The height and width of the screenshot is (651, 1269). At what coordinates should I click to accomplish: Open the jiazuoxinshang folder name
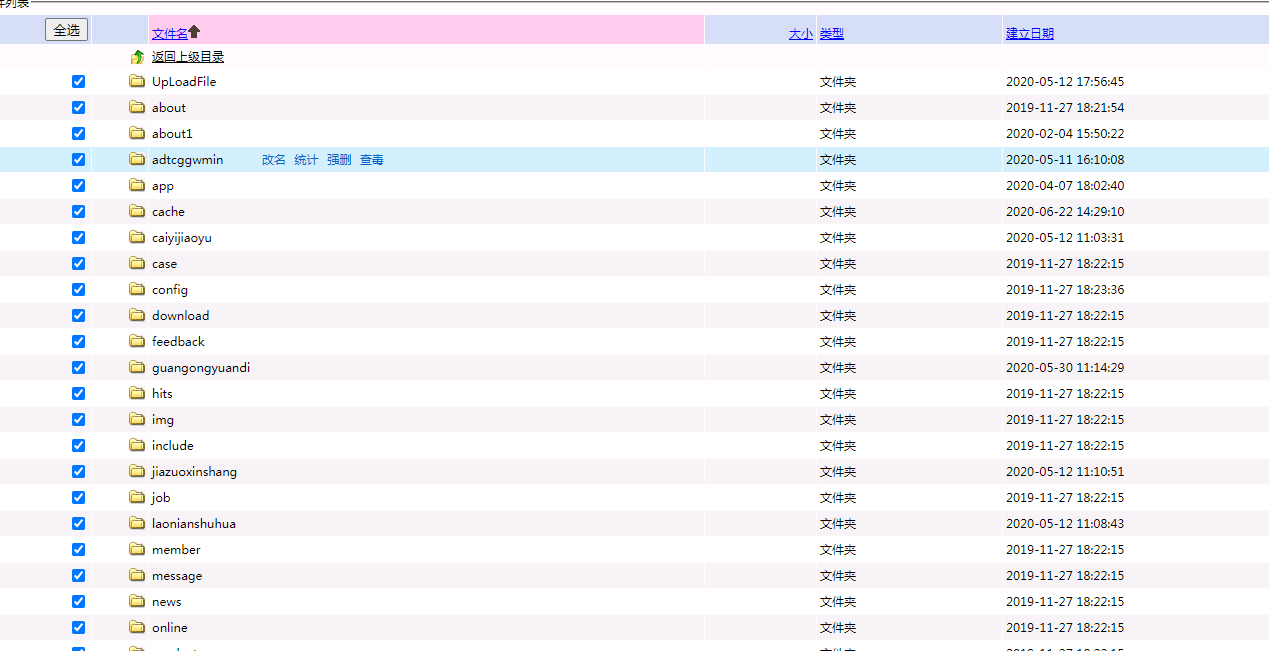(x=194, y=472)
